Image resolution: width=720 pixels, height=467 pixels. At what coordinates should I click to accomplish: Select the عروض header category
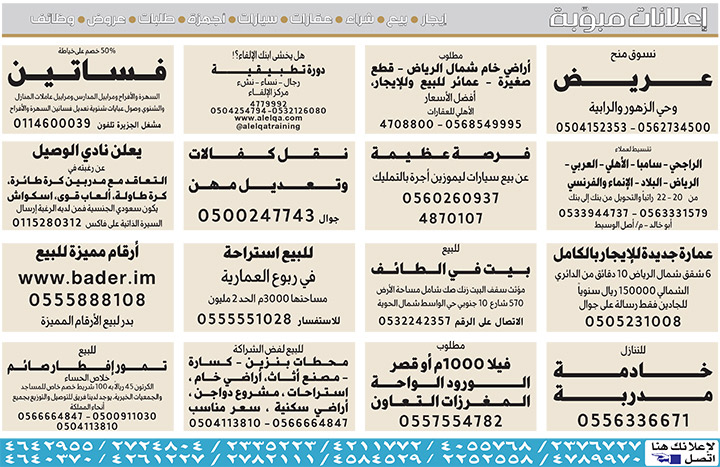[x=106, y=19]
